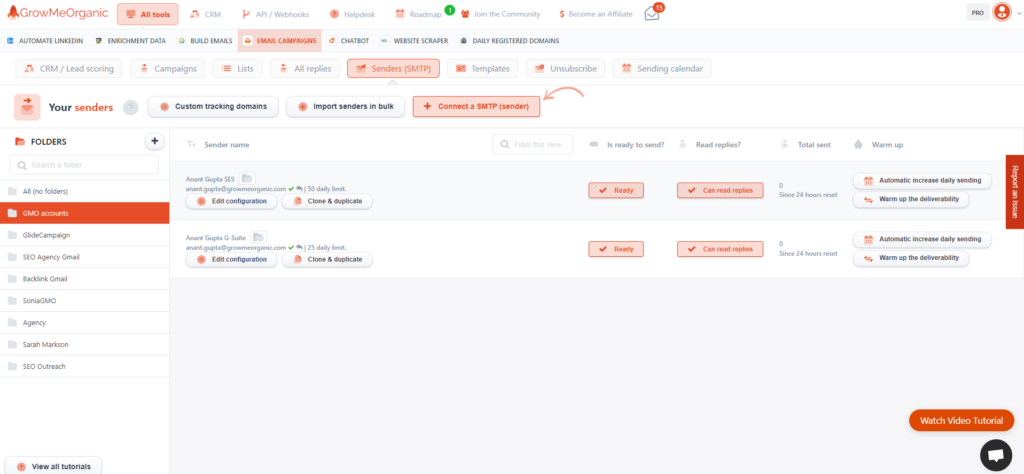The width and height of the screenshot is (1024, 474).
Task: Open API / Webhooks page
Action: coord(275,14)
